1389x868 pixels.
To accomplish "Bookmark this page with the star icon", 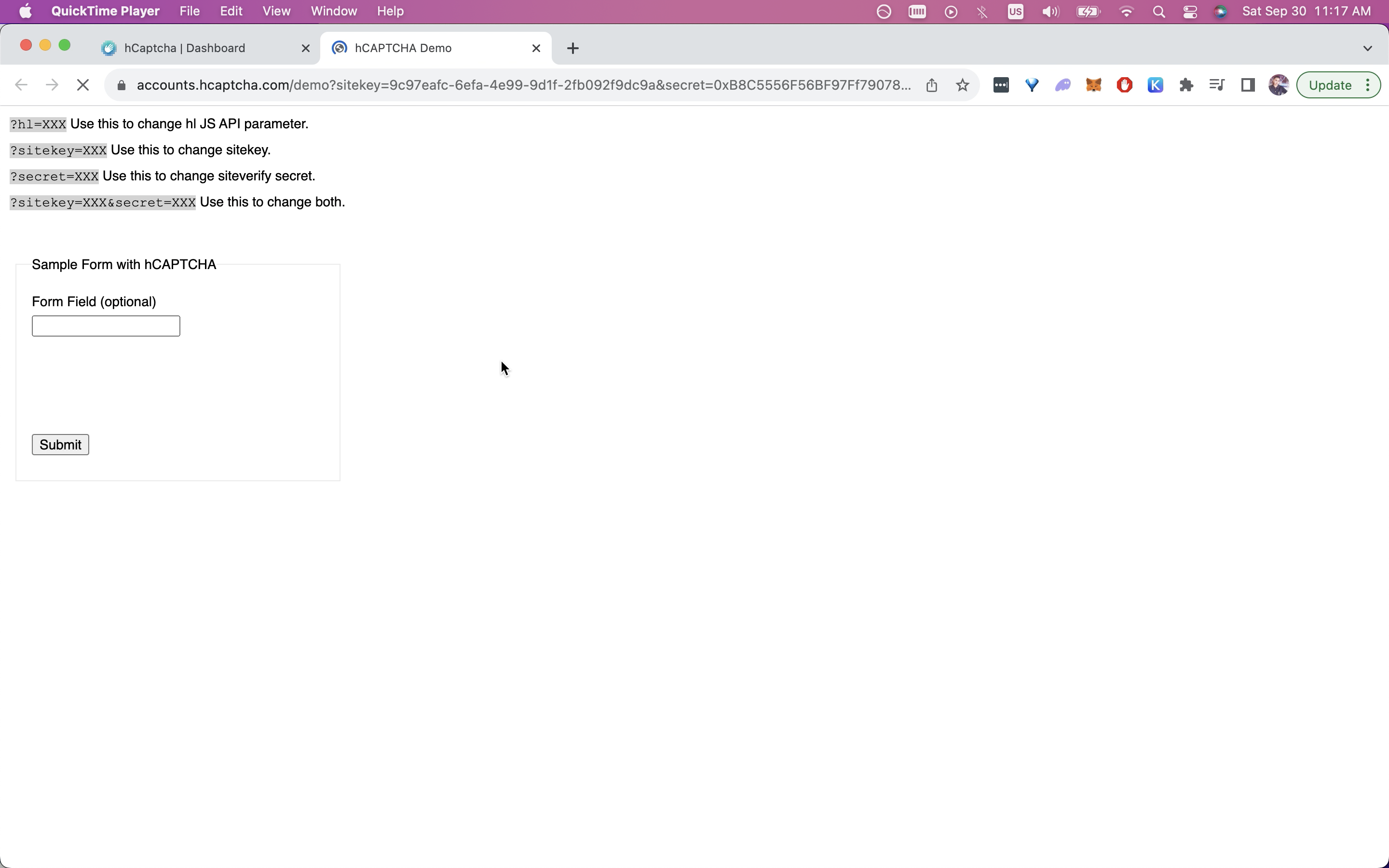I will pyautogui.click(x=963, y=85).
